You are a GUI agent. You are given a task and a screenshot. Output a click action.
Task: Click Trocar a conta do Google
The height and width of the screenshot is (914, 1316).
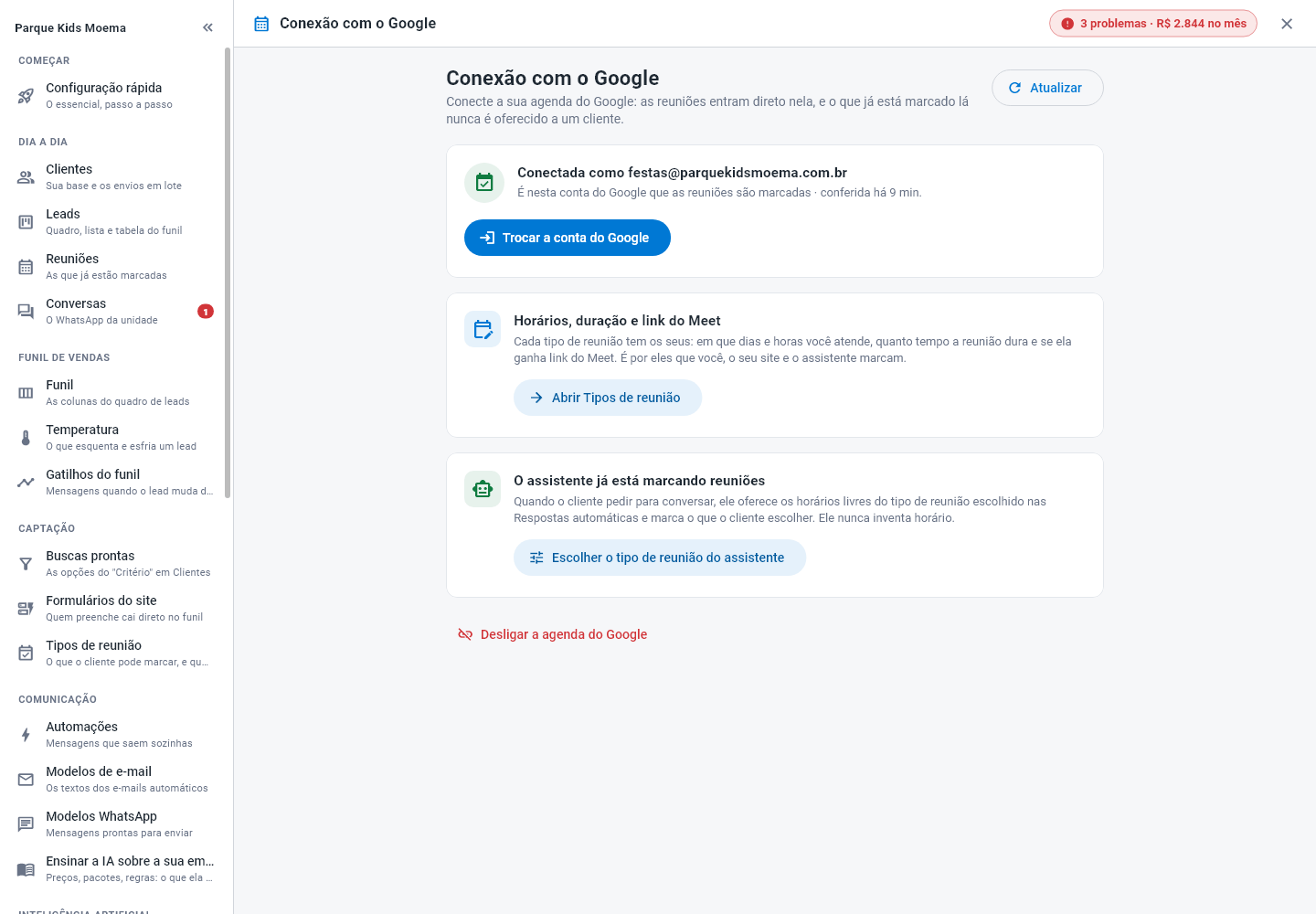[x=568, y=238]
